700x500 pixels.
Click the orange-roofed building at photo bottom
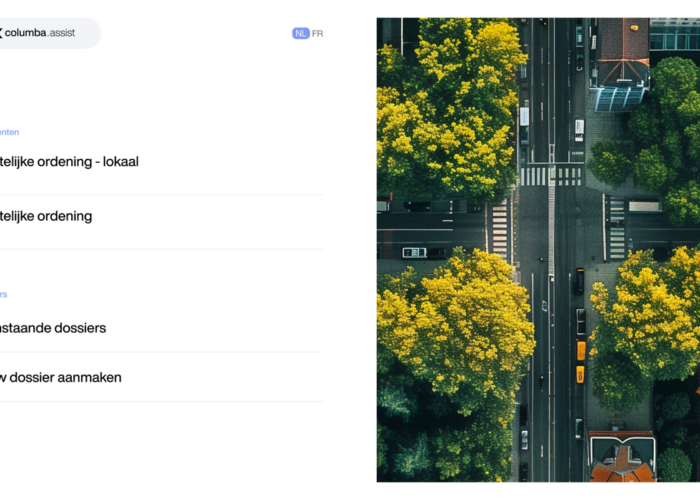click(x=623, y=457)
